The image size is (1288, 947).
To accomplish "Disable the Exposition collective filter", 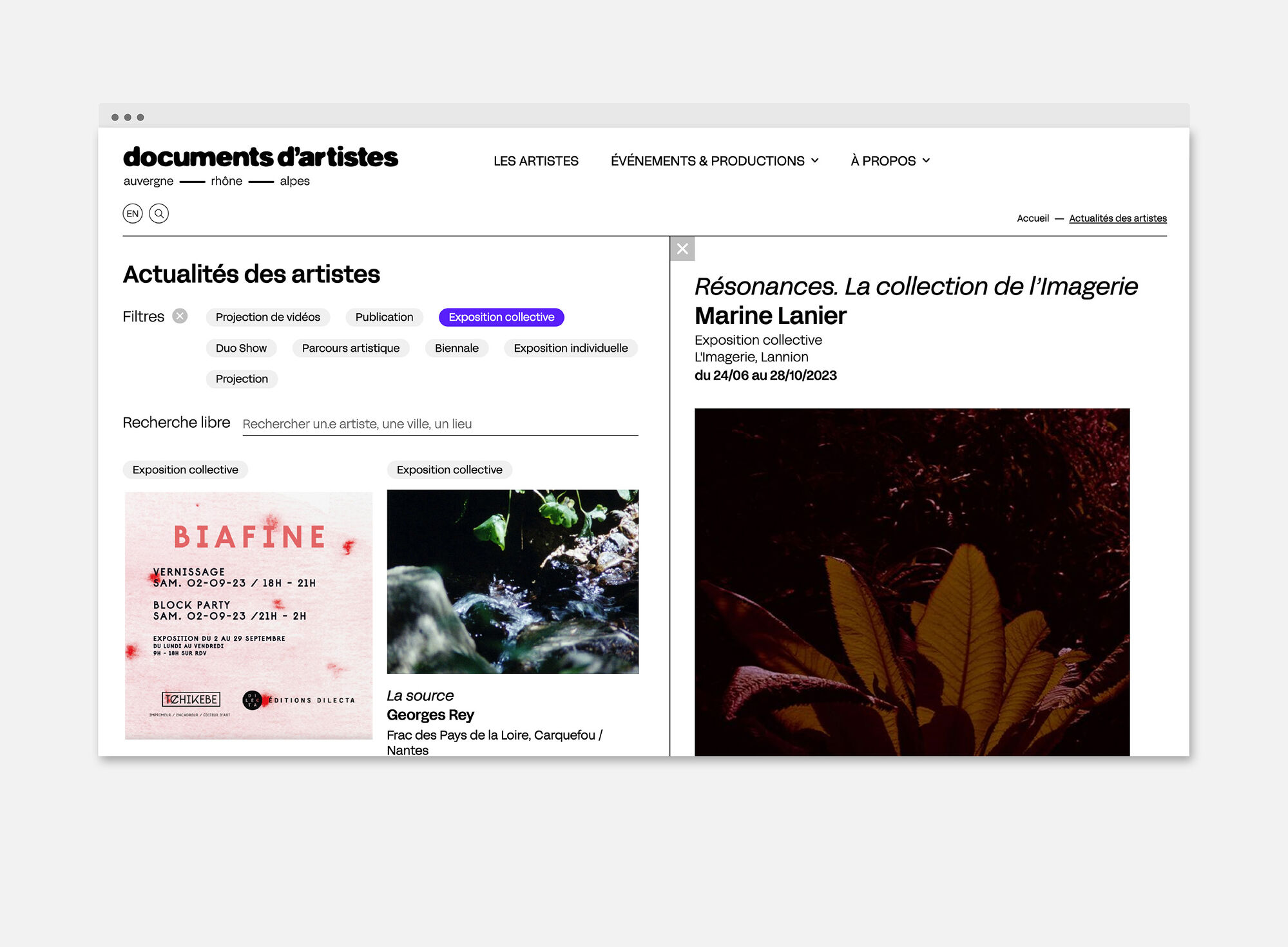I will click(x=501, y=317).
